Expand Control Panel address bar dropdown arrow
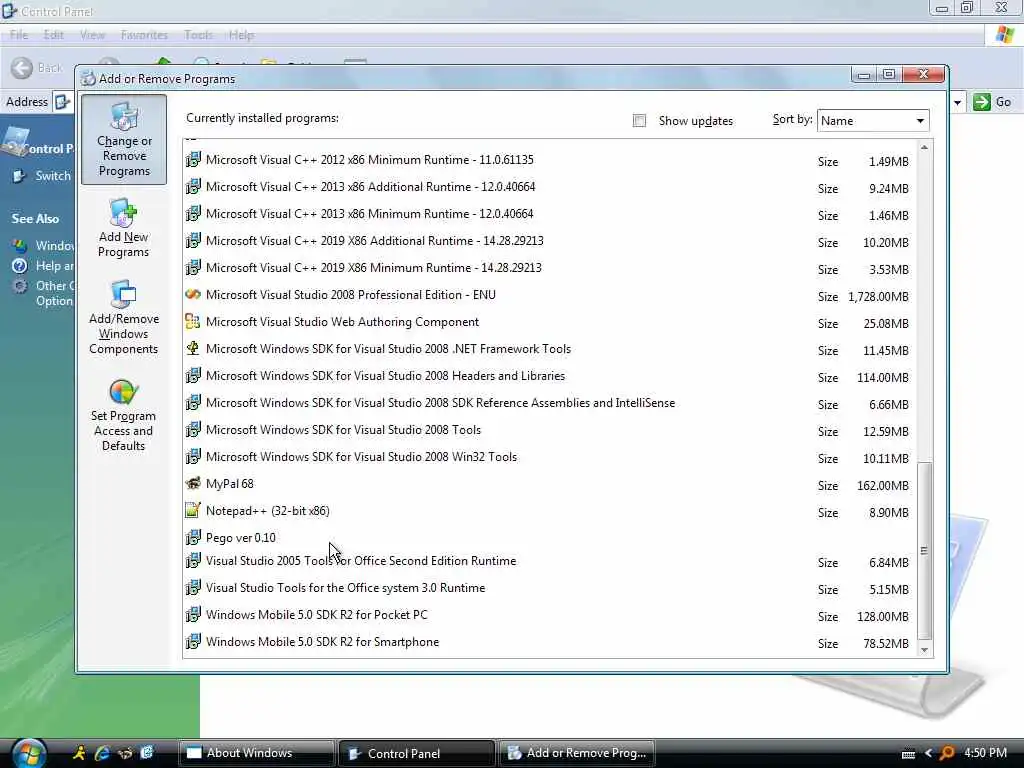The width and height of the screenshot is (1024, 768). pos(957,103)
